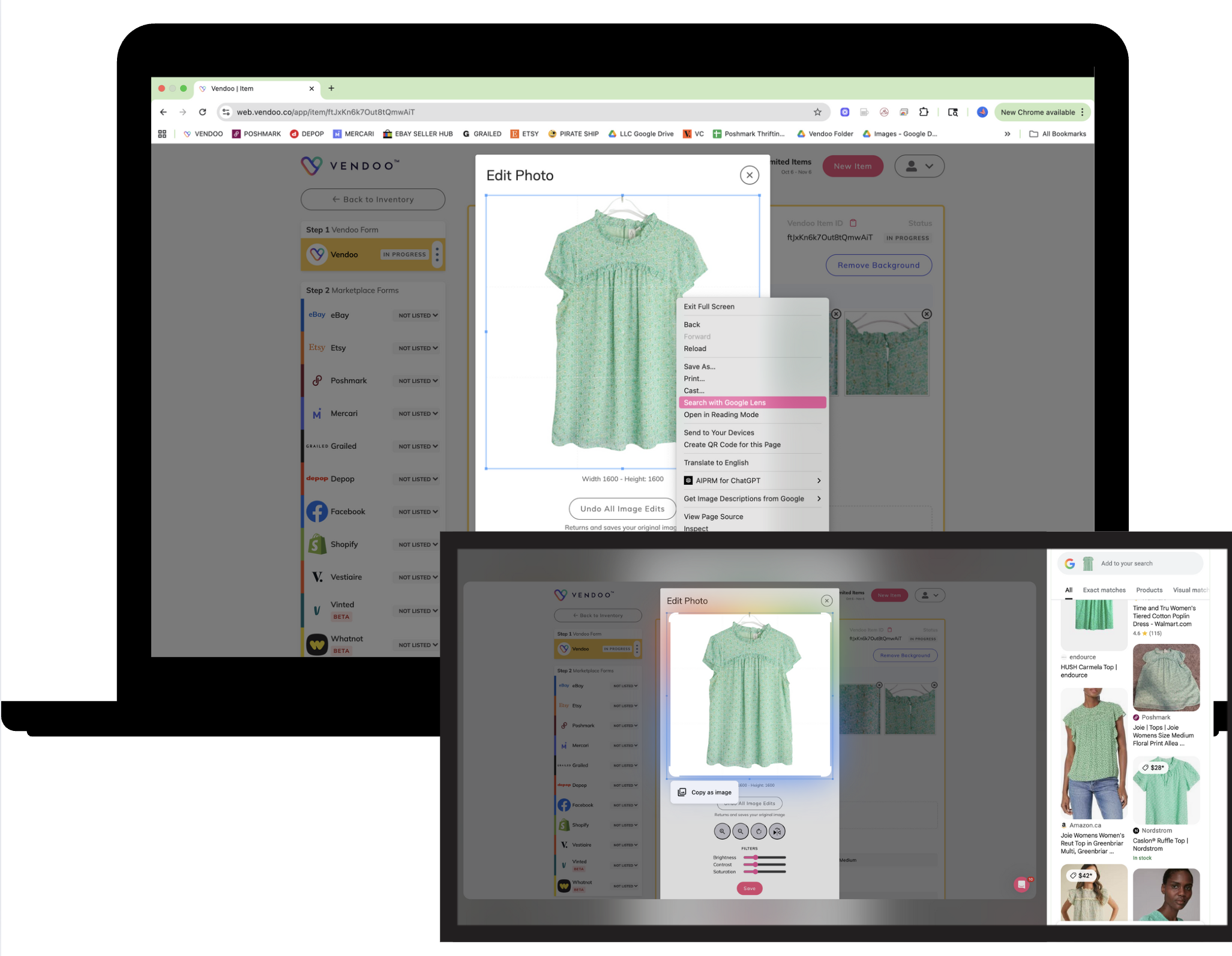Select the zoom-in magnifier tool
The height and width of the screenshot is (956, 1232).
(722, 831)
